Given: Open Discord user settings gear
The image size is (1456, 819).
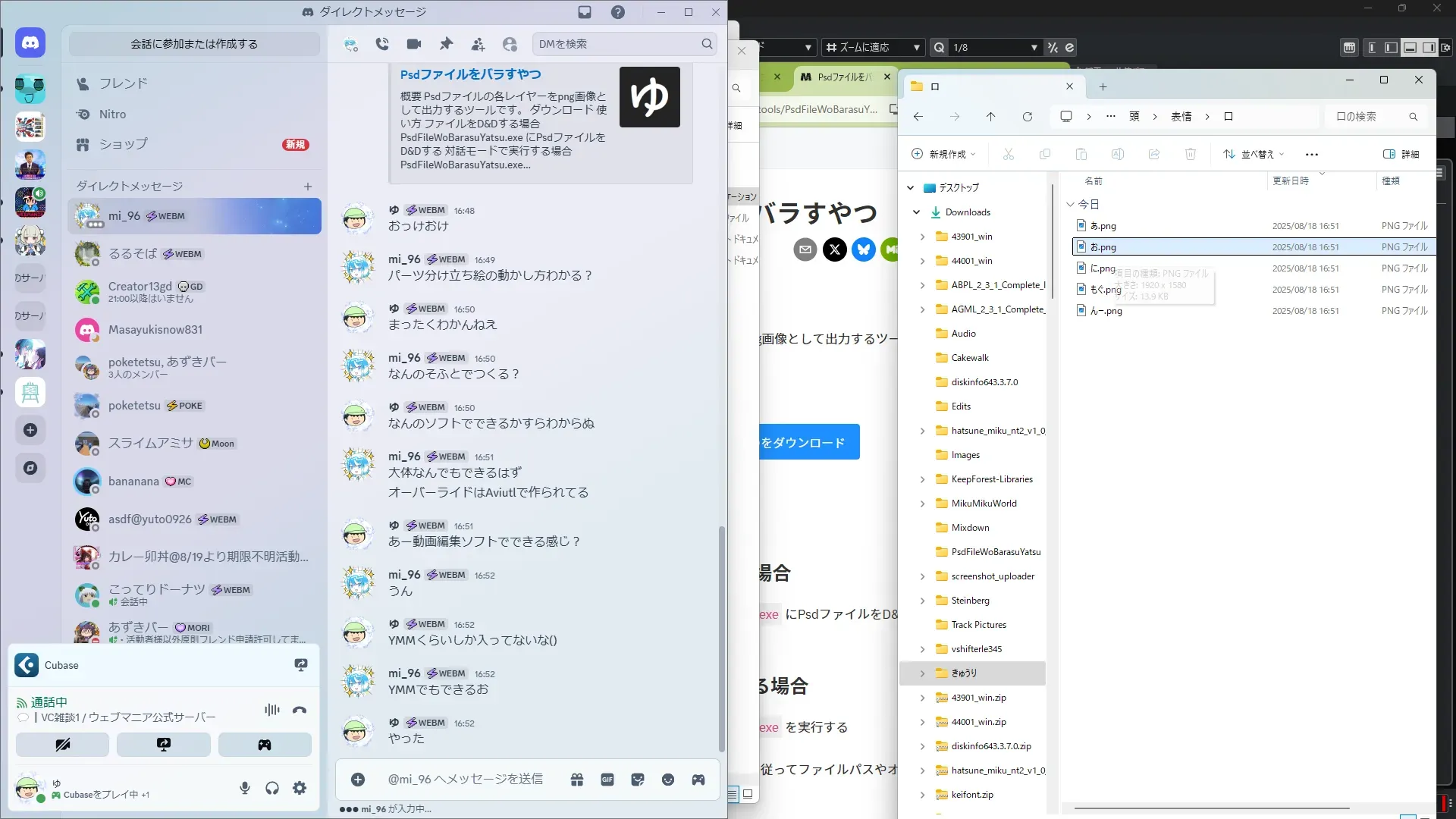Looking at the screenshot, I should click(300, 788).
